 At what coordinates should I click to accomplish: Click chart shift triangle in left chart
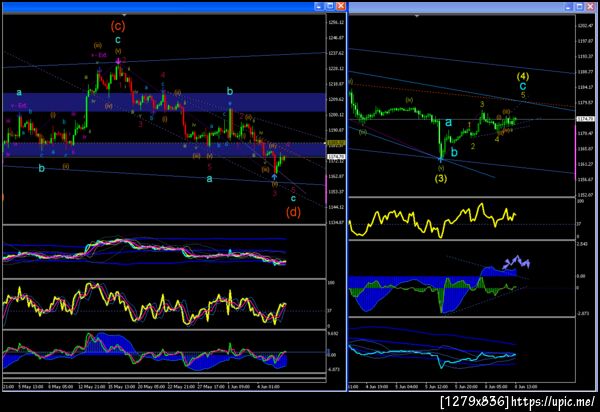124,15
